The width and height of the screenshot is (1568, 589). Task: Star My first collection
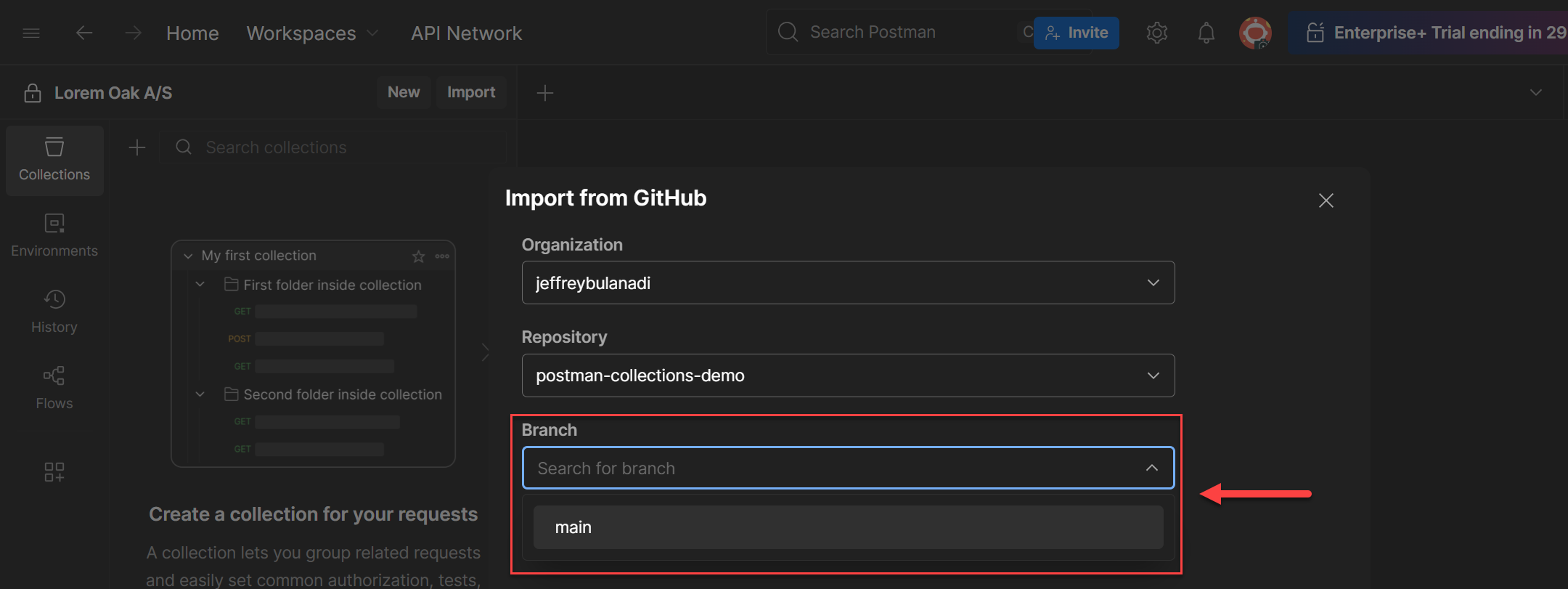pos(418,256)
